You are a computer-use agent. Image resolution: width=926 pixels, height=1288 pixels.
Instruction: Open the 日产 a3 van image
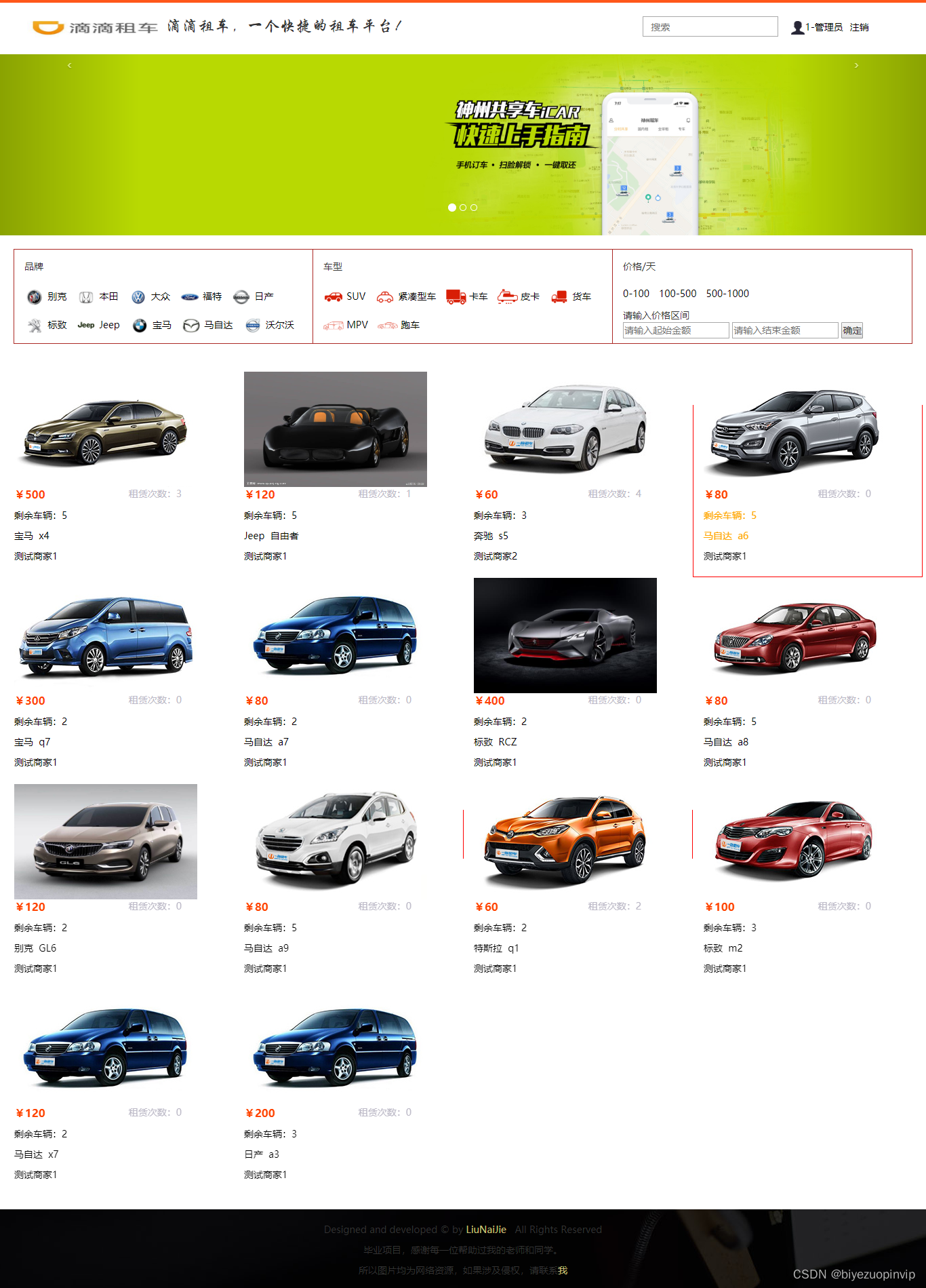(336, 1048)
